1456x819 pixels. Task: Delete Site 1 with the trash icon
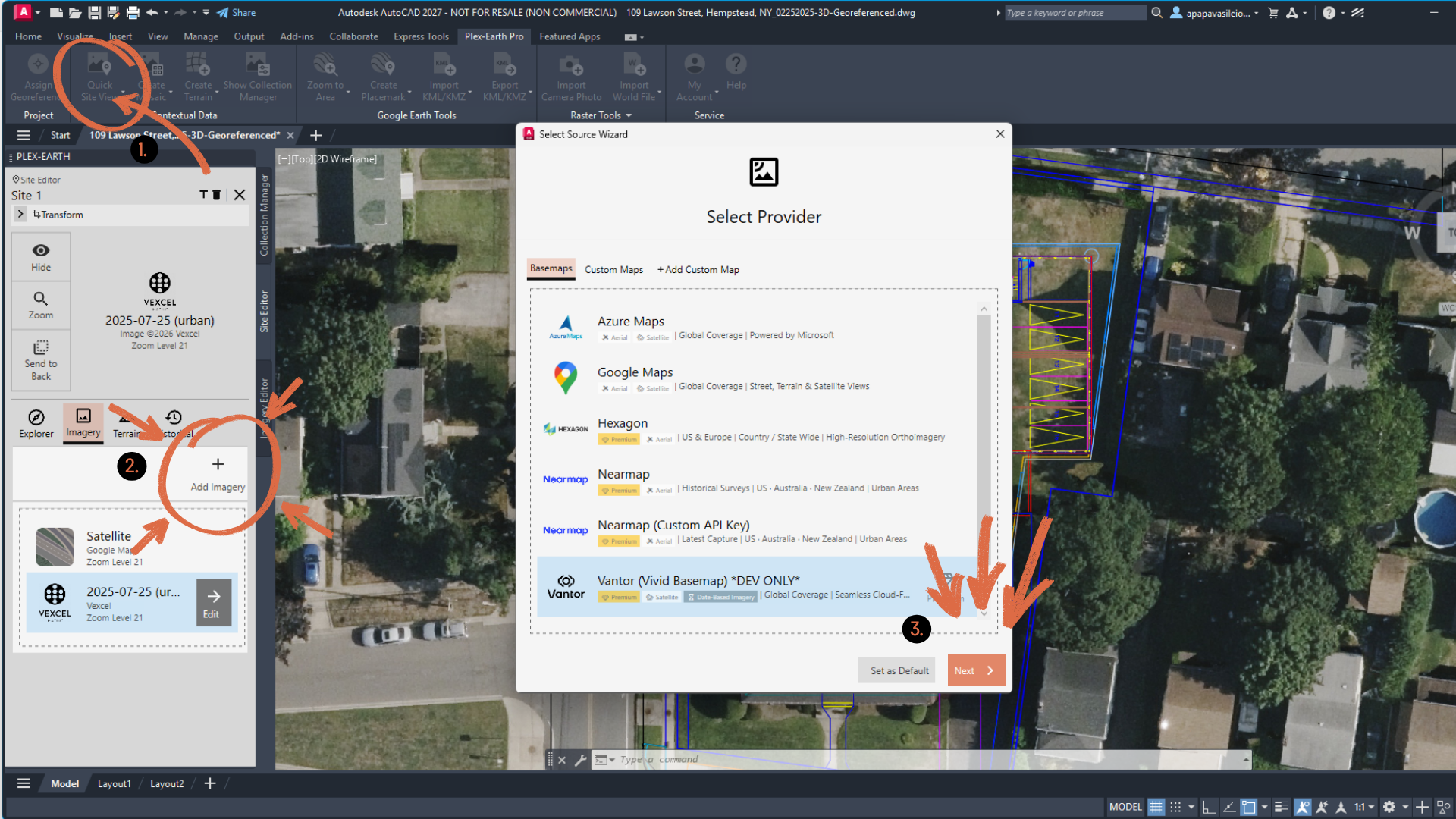[216, 195]
